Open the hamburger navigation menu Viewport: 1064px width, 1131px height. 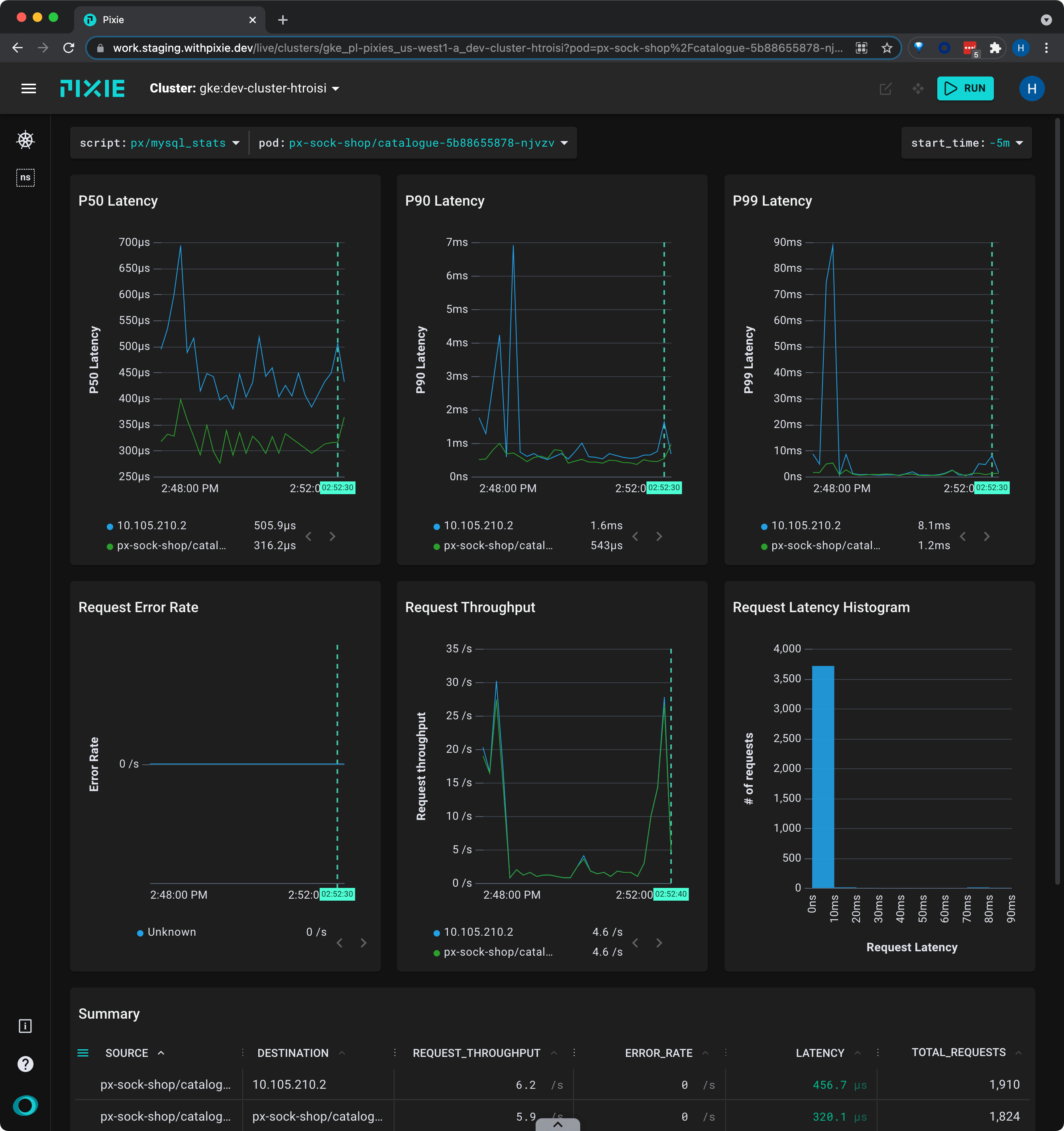tap(28, 89)
